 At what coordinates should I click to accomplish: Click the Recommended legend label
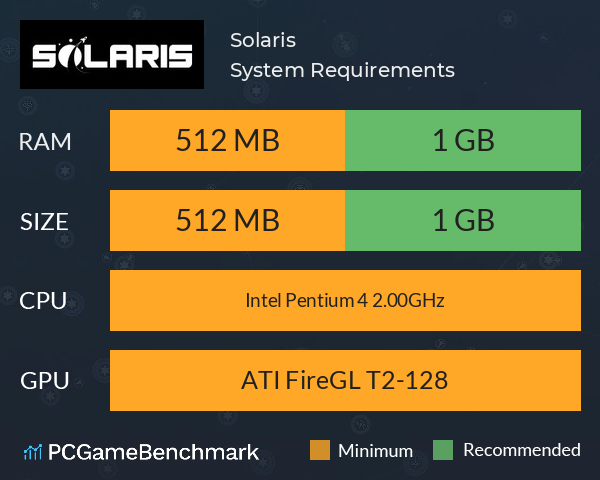point(522,450)
